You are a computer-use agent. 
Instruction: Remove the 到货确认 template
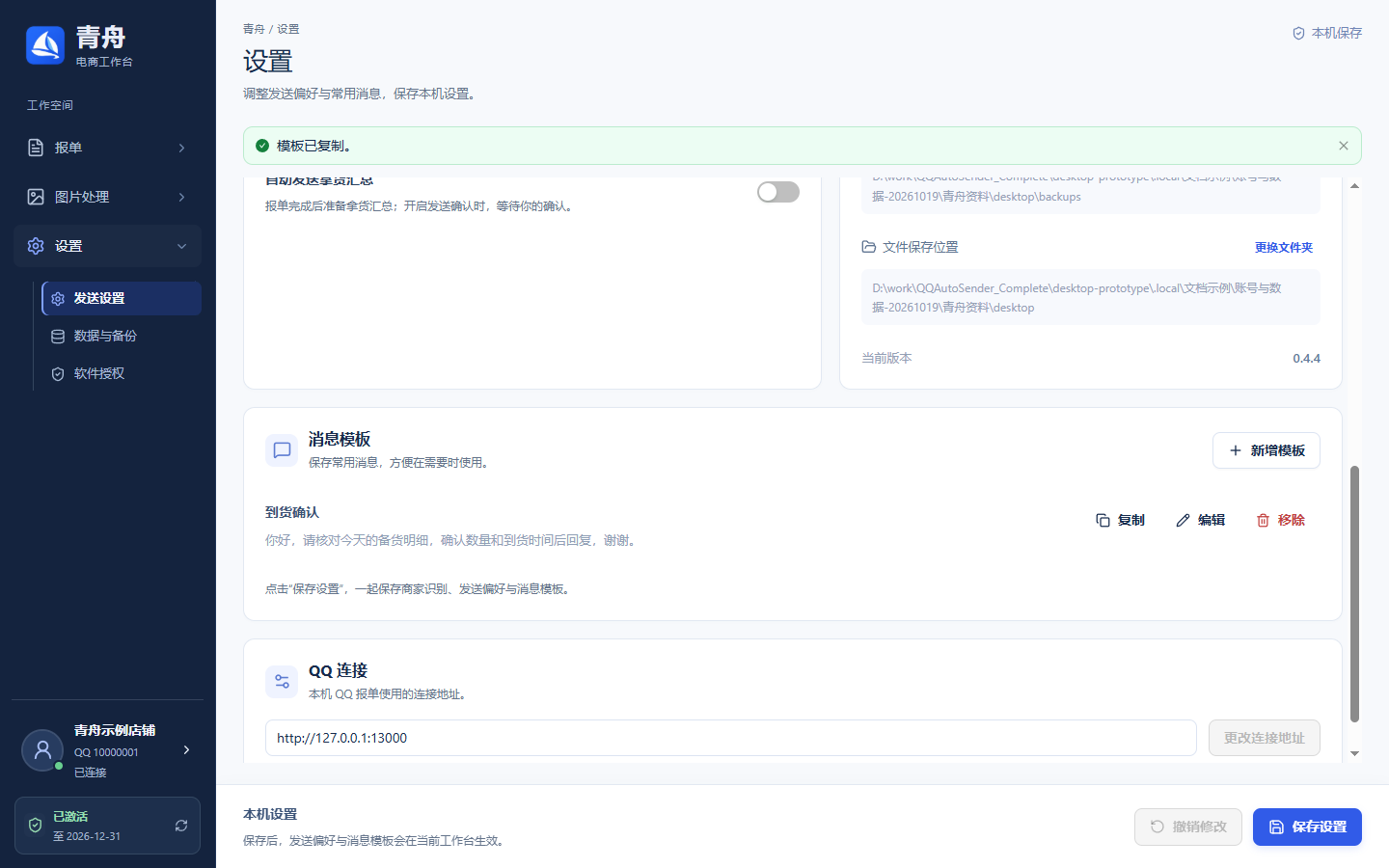pos(1280,520)
